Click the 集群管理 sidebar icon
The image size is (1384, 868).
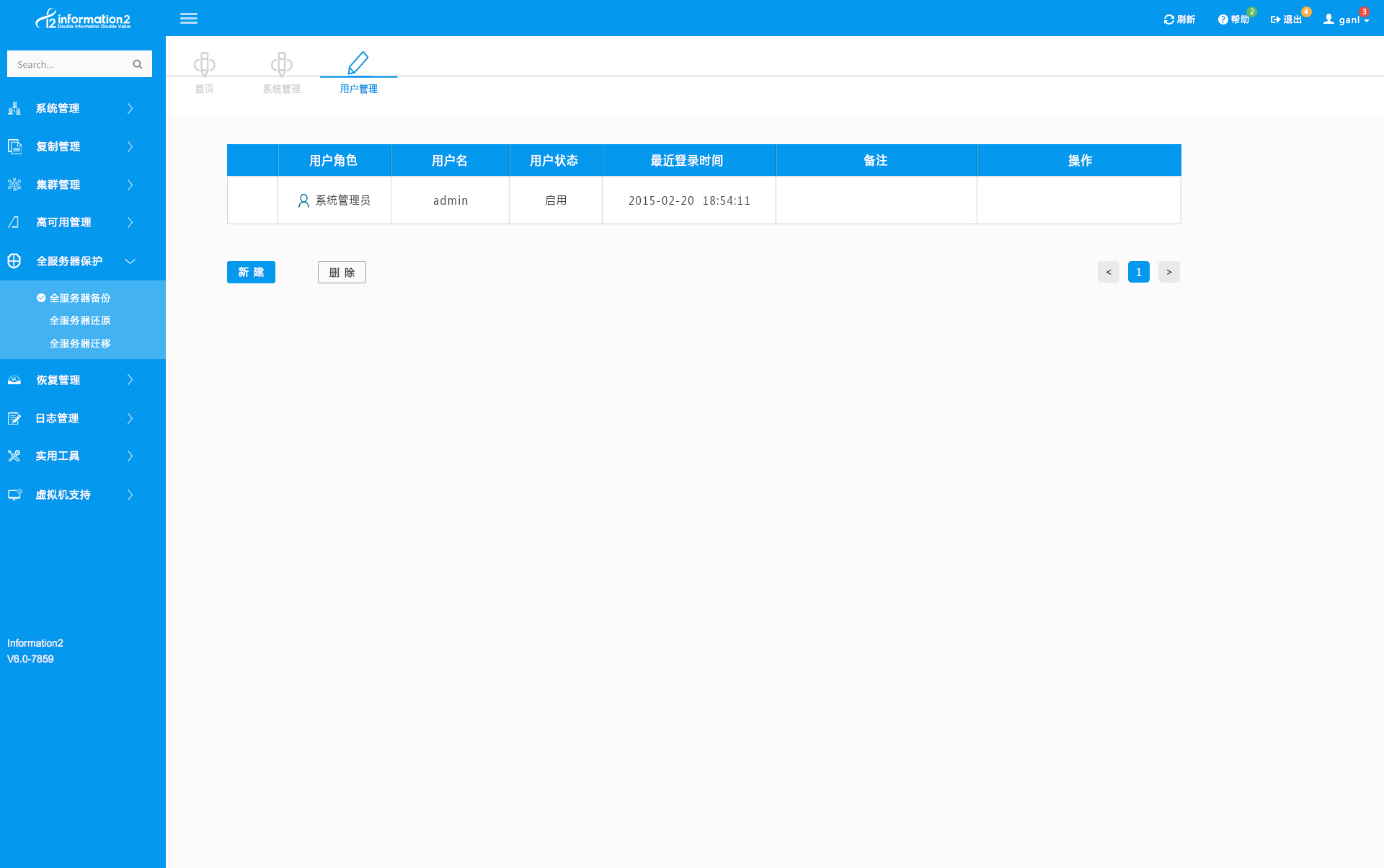(x=14, y=185)
